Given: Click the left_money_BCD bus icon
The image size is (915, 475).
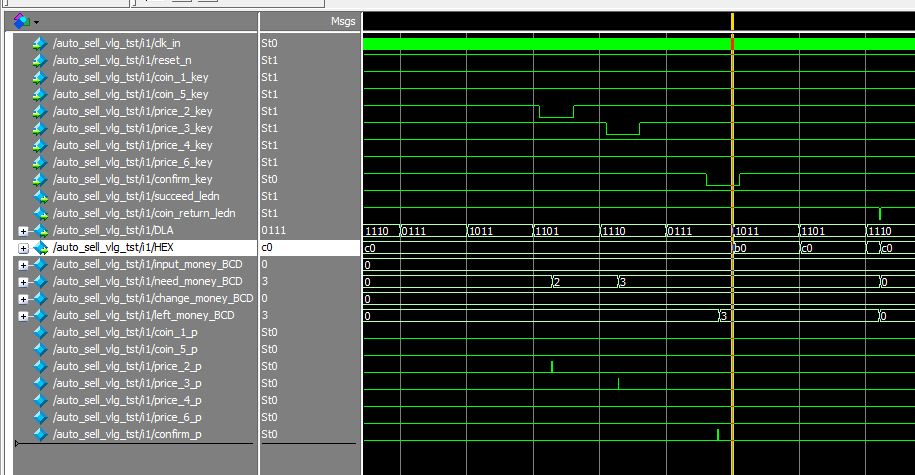Looking at the screenshot, I should pyautogui.click(x=40, y=315).
